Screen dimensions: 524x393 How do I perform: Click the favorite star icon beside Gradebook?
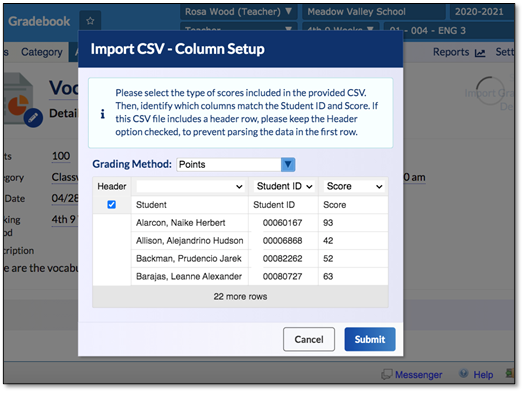point(90,21)
